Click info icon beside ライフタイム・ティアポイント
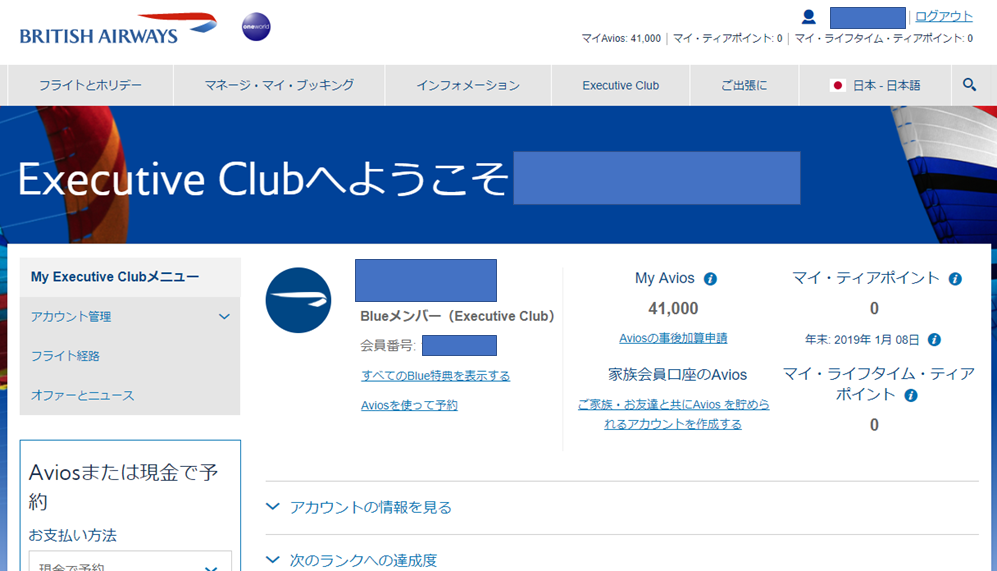This screenshot has height=571, width=997. coord(911,396)
